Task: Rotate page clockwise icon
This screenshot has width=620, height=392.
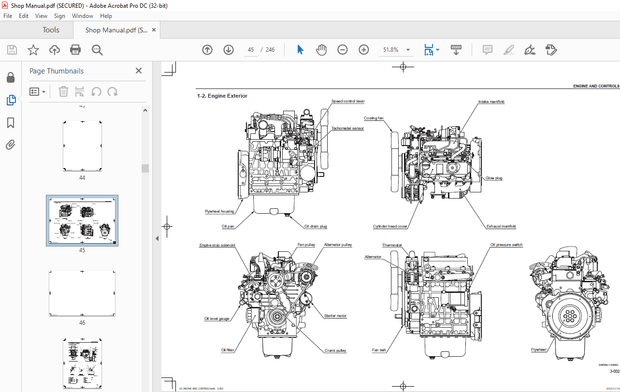Action: click(113, 92)
